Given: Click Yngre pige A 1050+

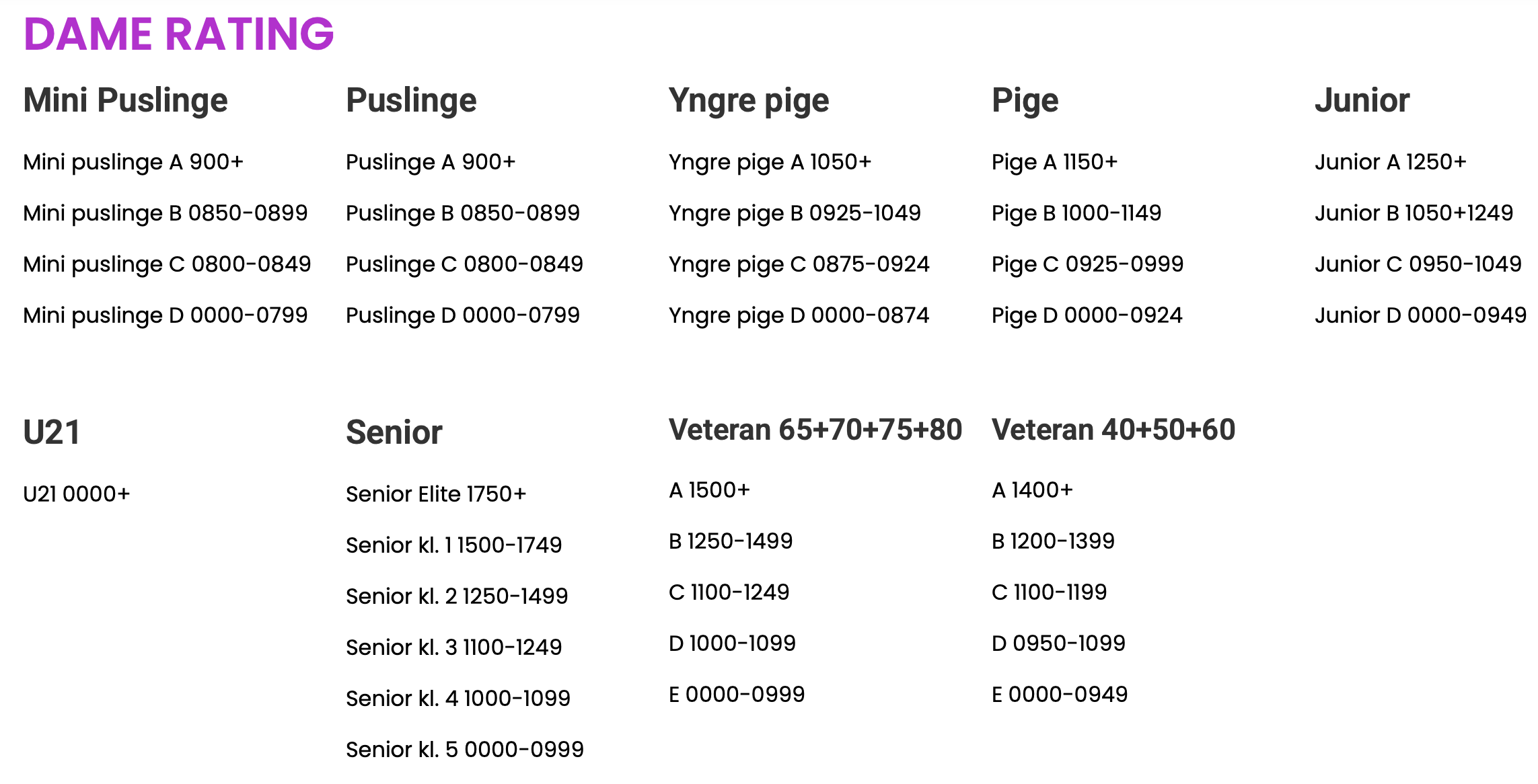Looking at the screenshot, I should point(770,162).
